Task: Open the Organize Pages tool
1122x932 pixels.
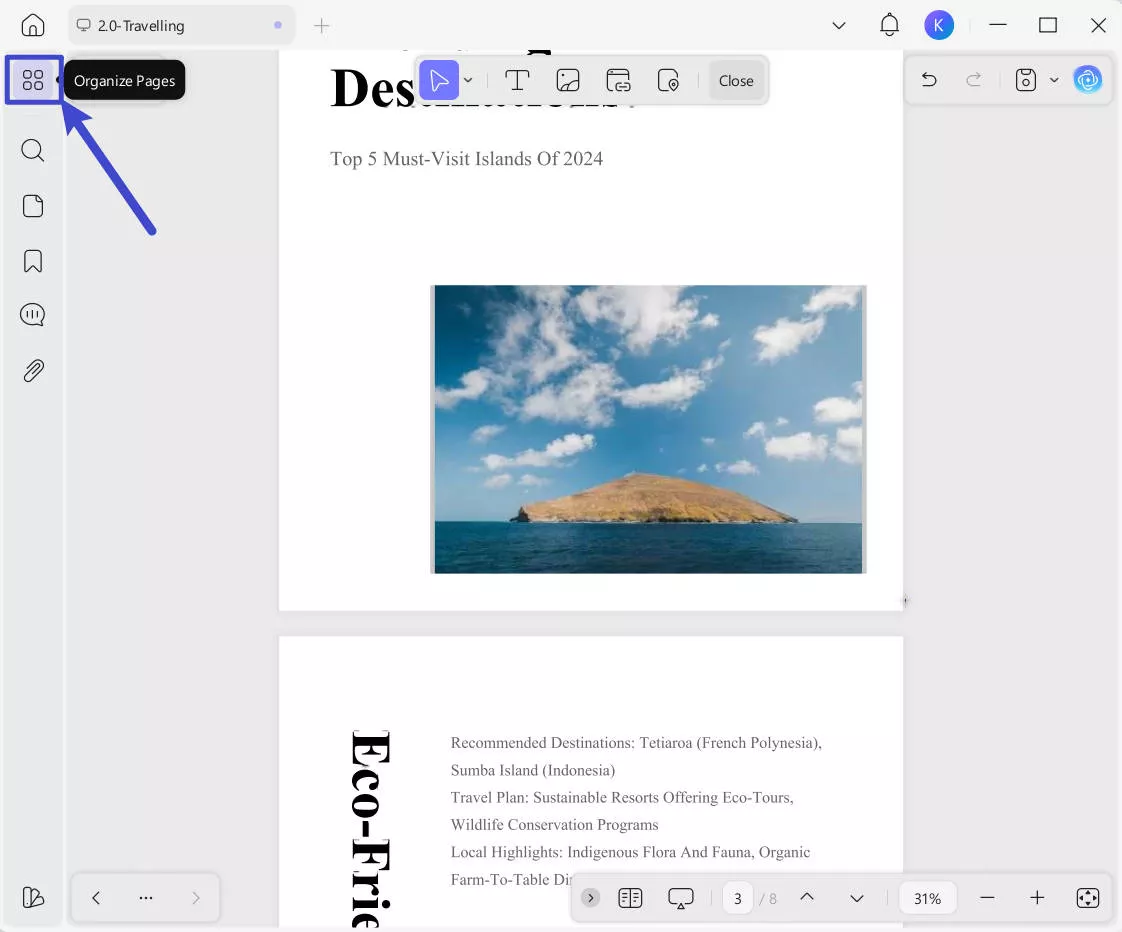Action: tap(33, 80)
